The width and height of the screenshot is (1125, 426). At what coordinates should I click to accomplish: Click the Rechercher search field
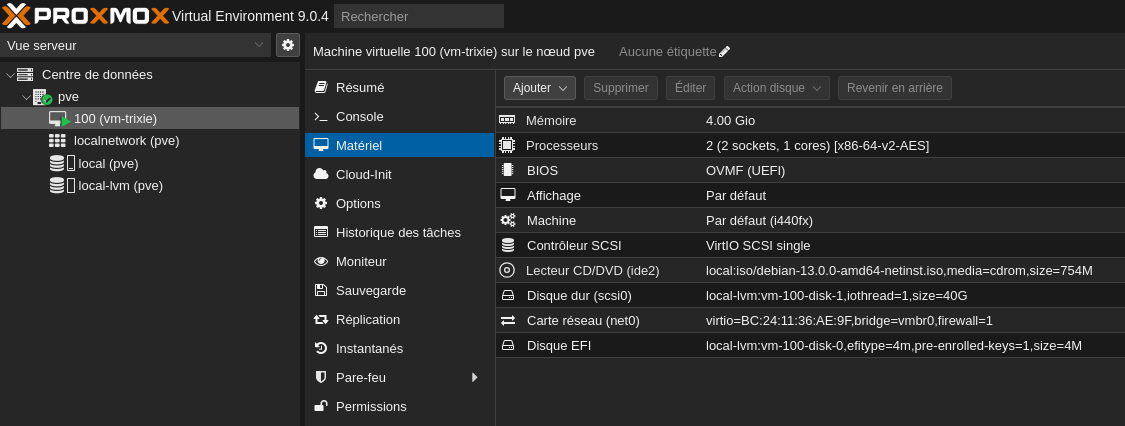click(x=419, y=16)
